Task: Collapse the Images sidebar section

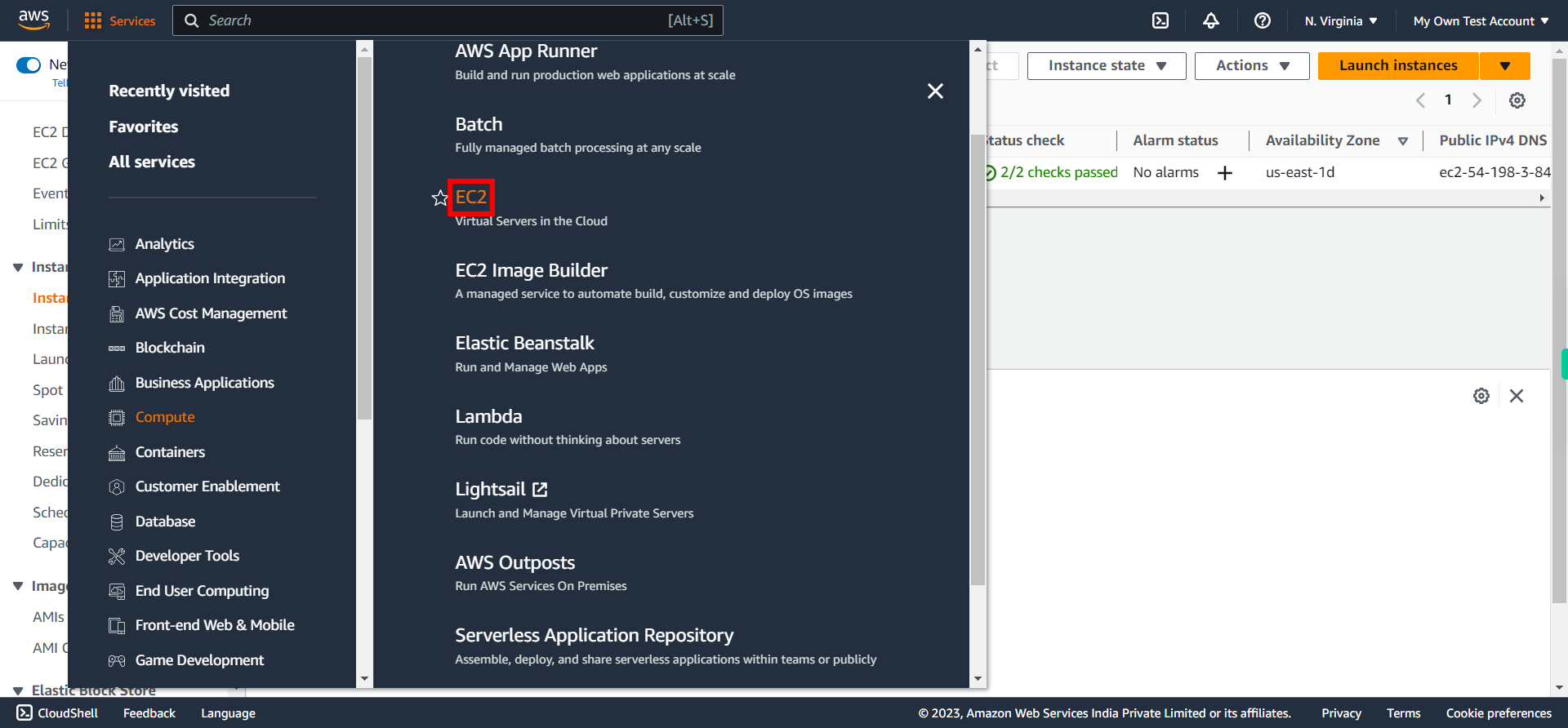Action: tap(18, 586)
